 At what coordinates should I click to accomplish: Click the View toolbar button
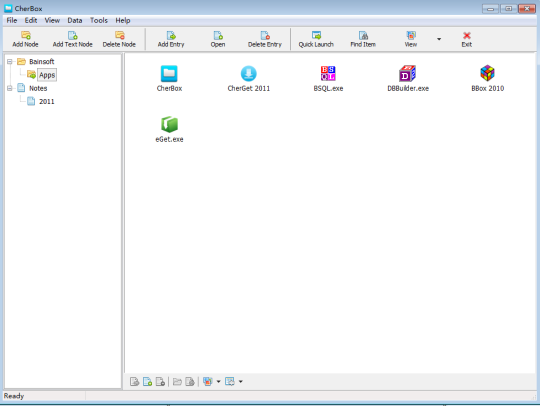(411, 39)
